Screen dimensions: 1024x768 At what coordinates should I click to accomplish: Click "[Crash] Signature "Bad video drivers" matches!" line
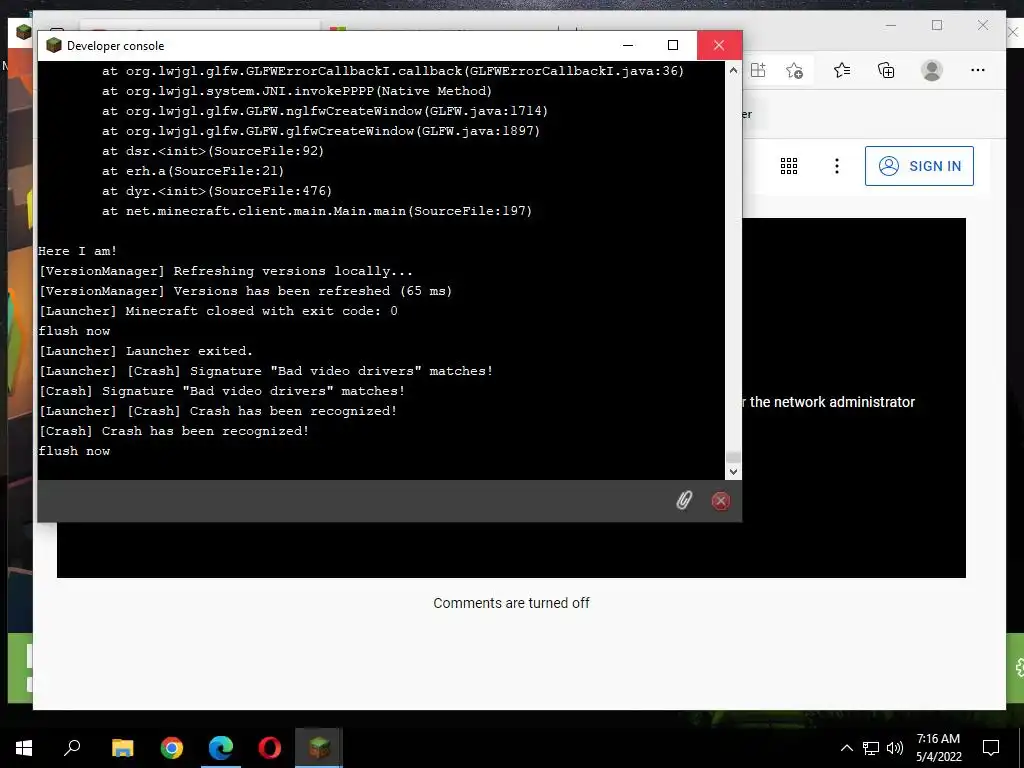222,391
